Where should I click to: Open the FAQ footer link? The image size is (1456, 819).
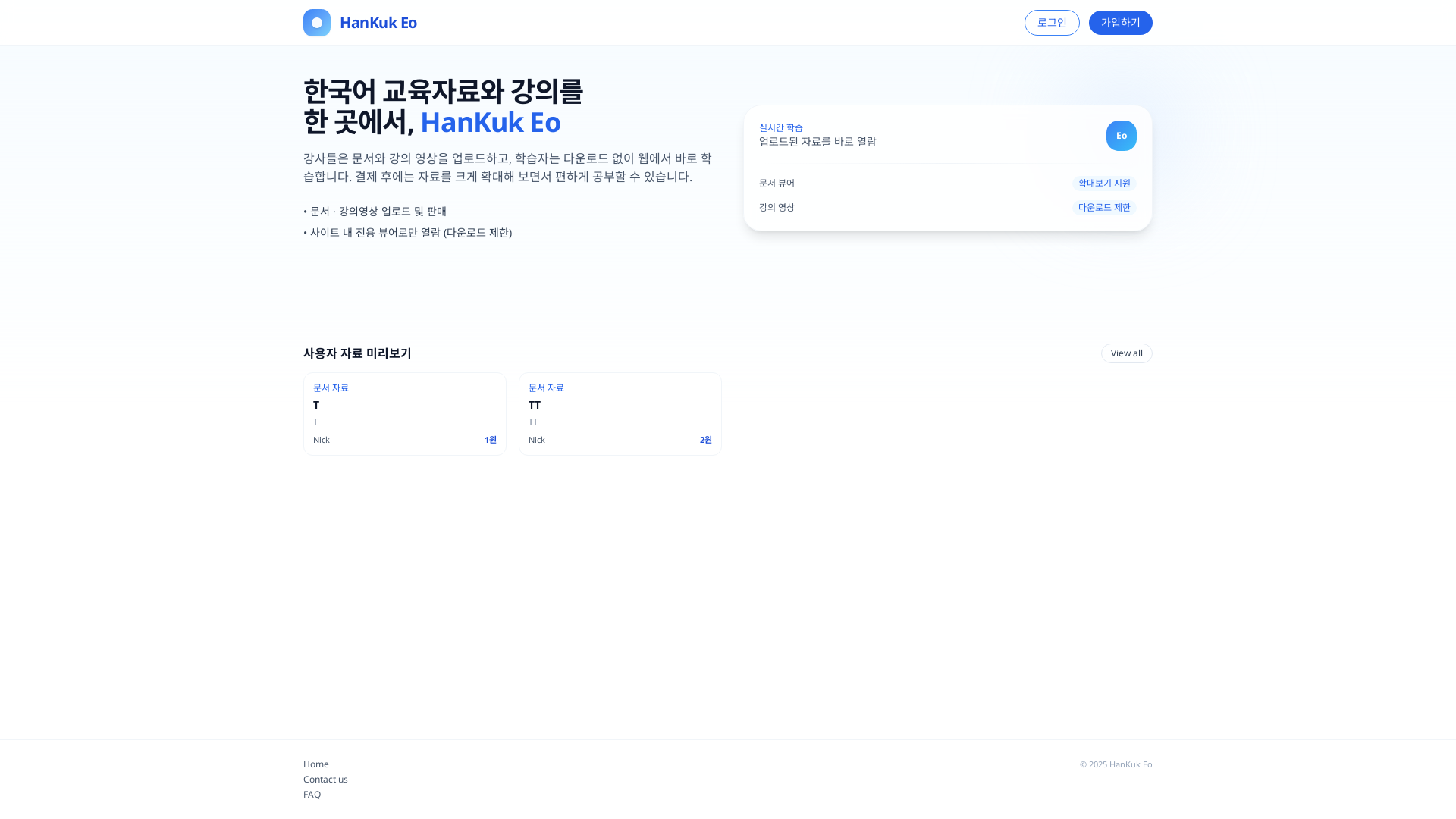[x=312, y=794]
